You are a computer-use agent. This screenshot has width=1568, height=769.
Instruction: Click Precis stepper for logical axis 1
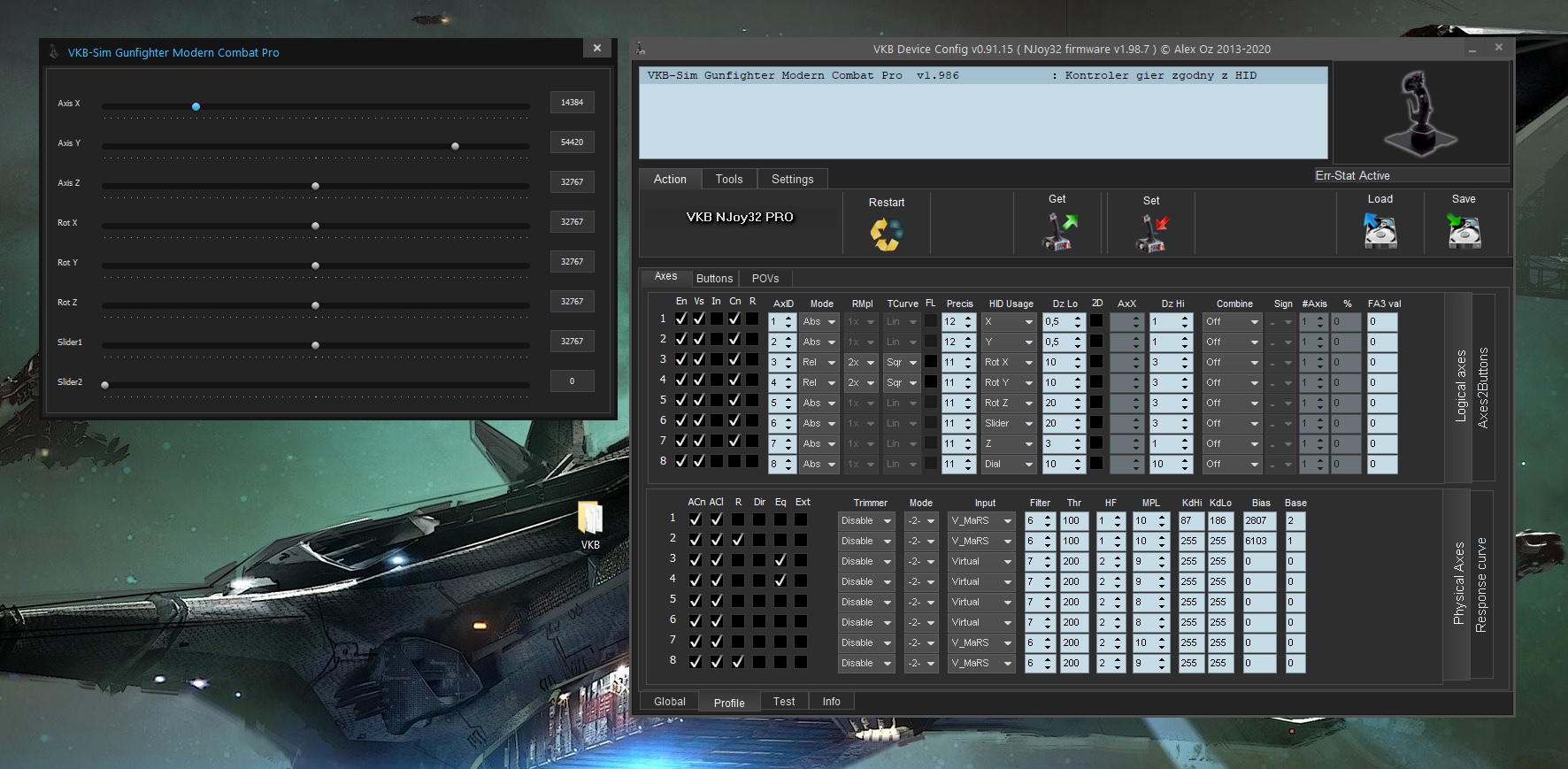[968, 322]
